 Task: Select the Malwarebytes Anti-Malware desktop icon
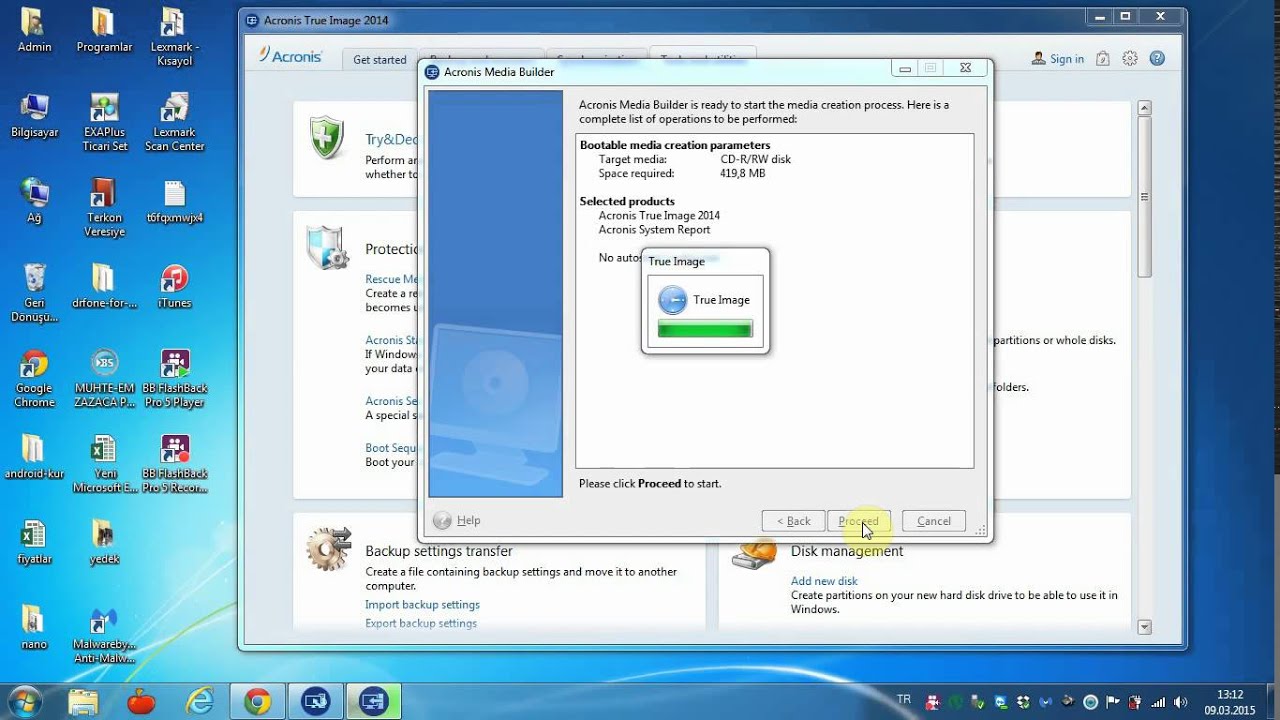click(104, 636)
